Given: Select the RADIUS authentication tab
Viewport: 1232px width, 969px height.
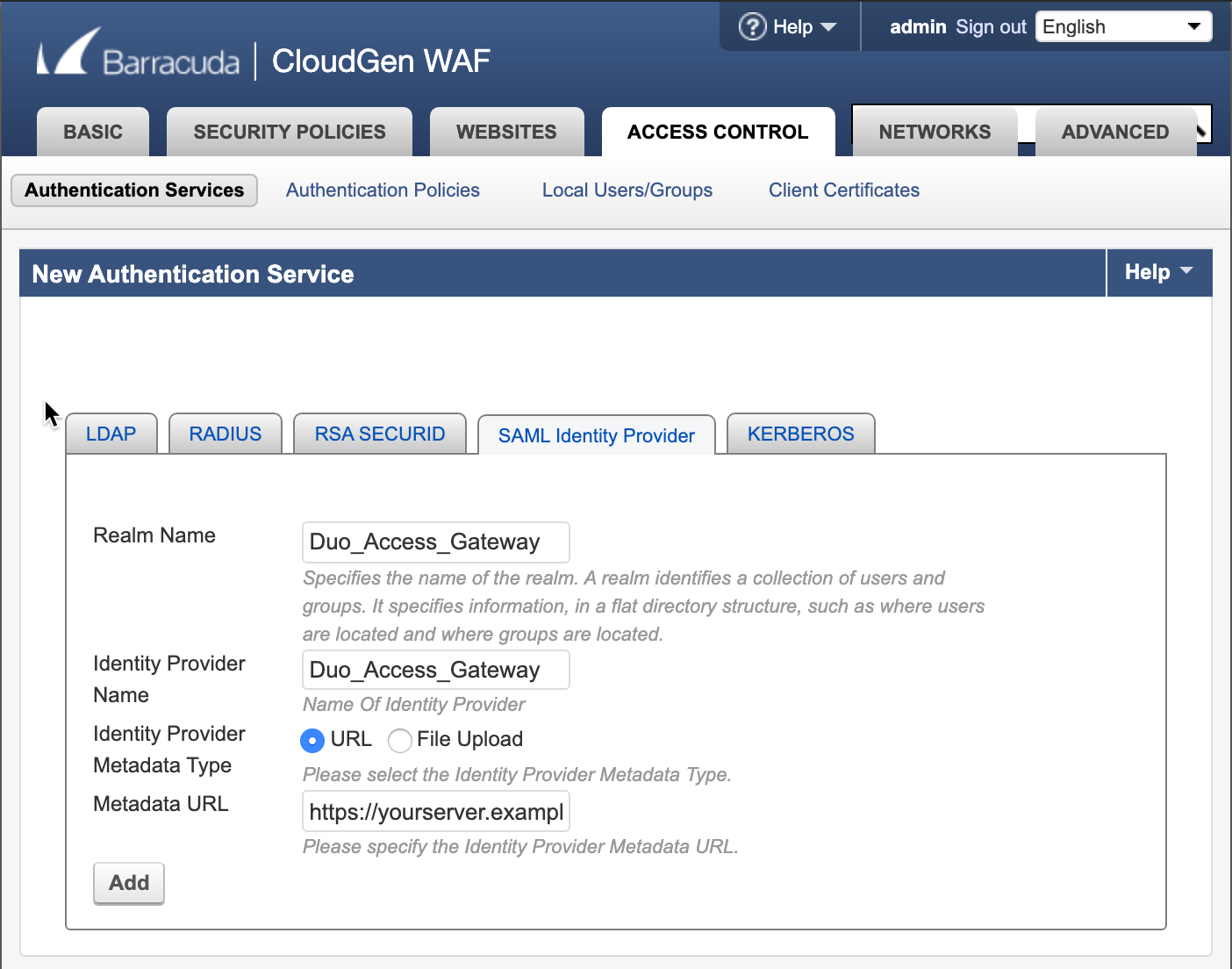Looking at the screenshot, I should 225,433.
